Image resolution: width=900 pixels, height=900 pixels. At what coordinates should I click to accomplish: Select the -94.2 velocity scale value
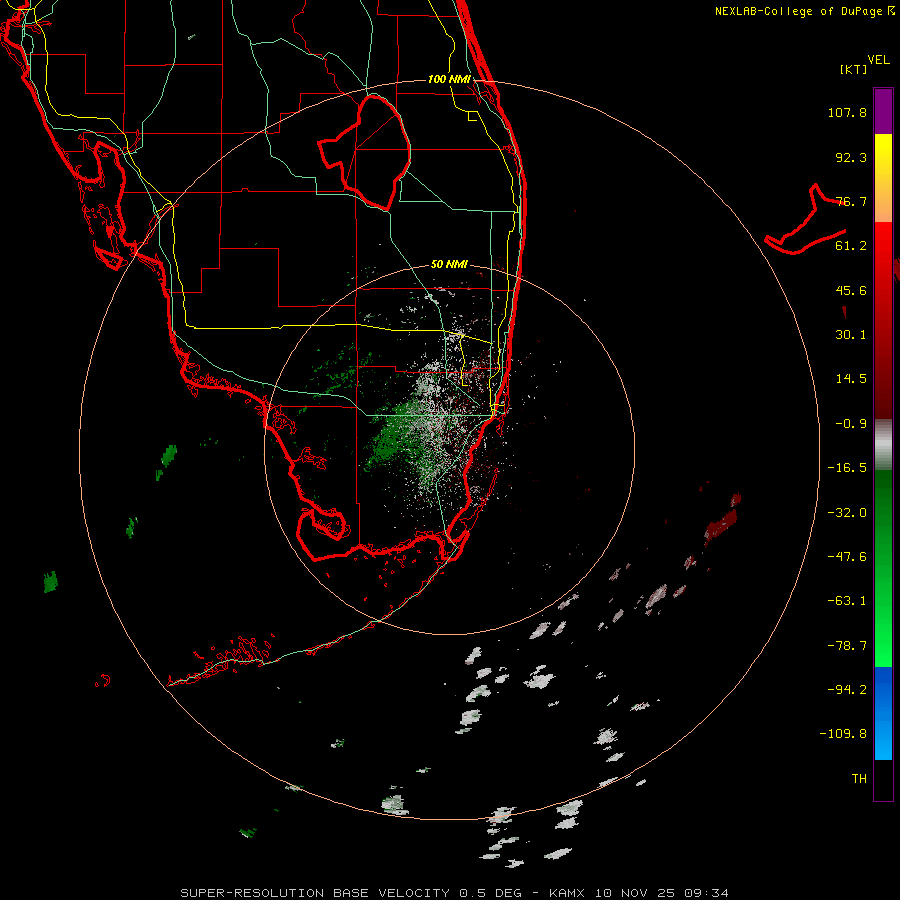click(x=847, y=690)
